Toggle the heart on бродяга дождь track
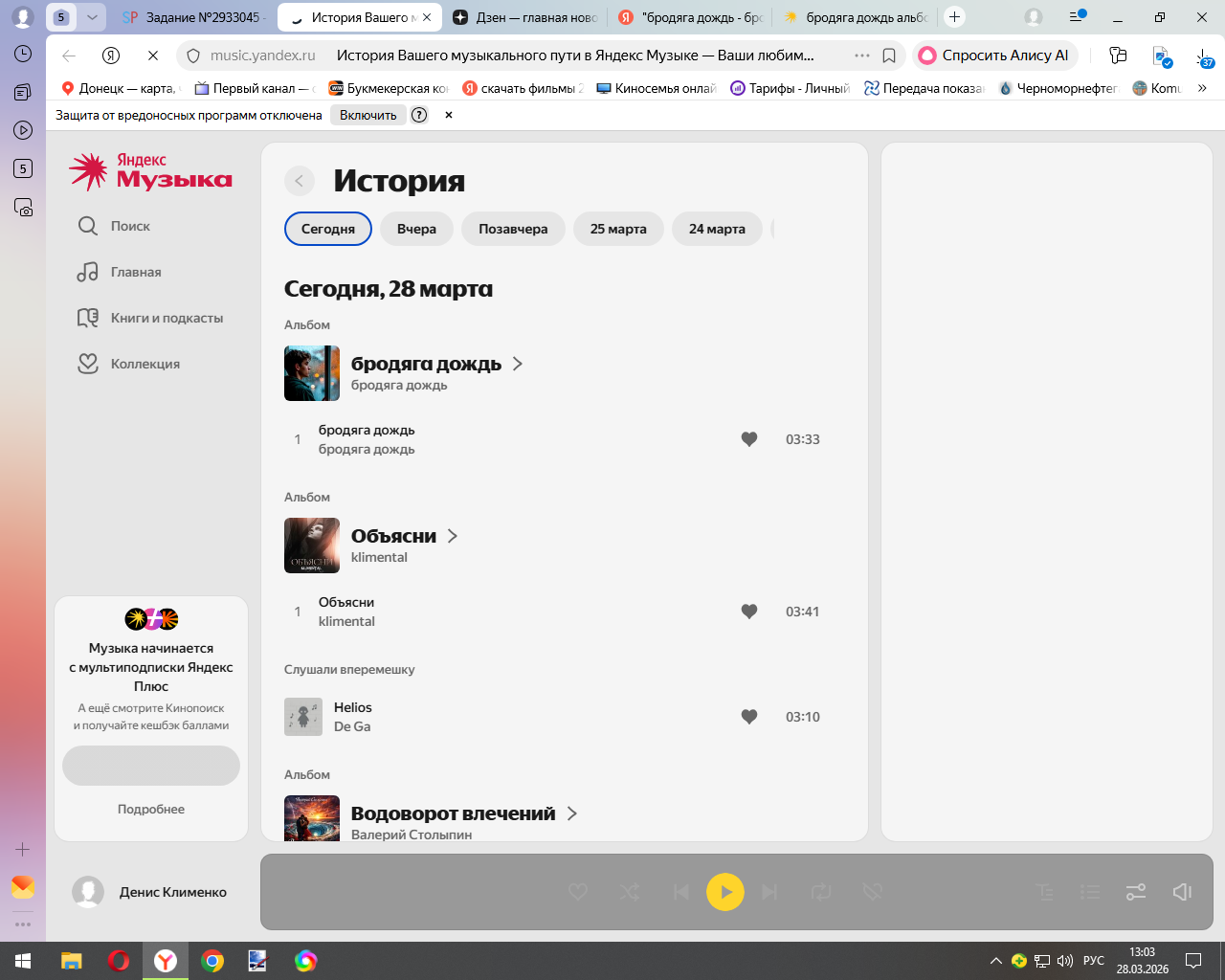This screenshot has width=1225, height=980. (749, 439)
